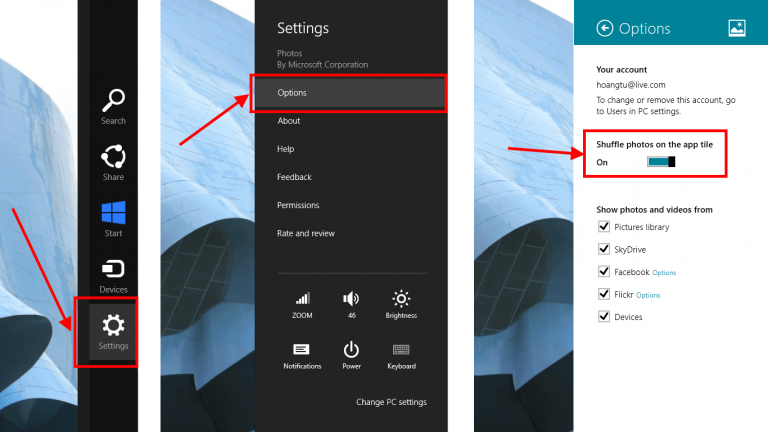Open the Devices charm
This screenshot has height=432, width=768.
click(113, 276)
